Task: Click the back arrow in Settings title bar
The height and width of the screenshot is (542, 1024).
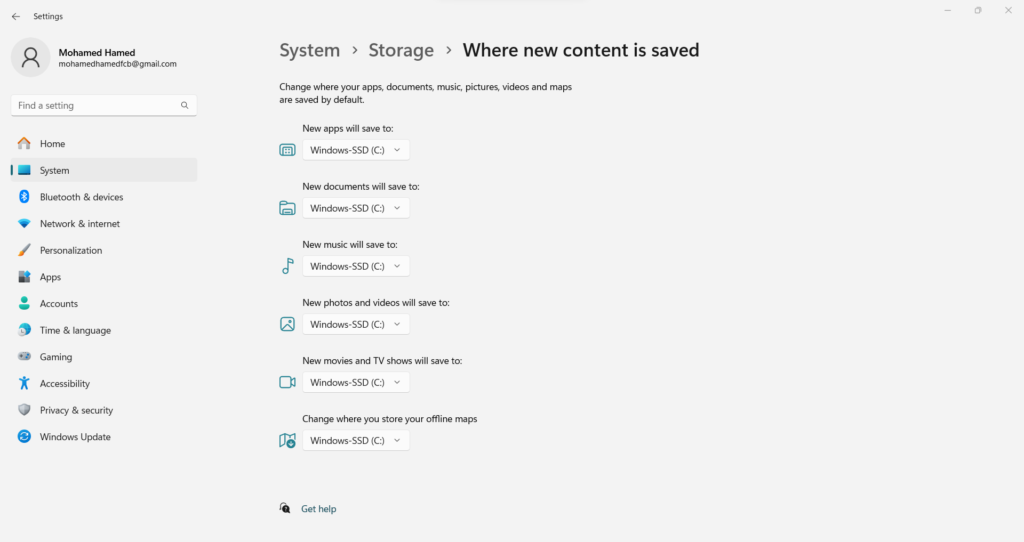Action: point(15,17)
